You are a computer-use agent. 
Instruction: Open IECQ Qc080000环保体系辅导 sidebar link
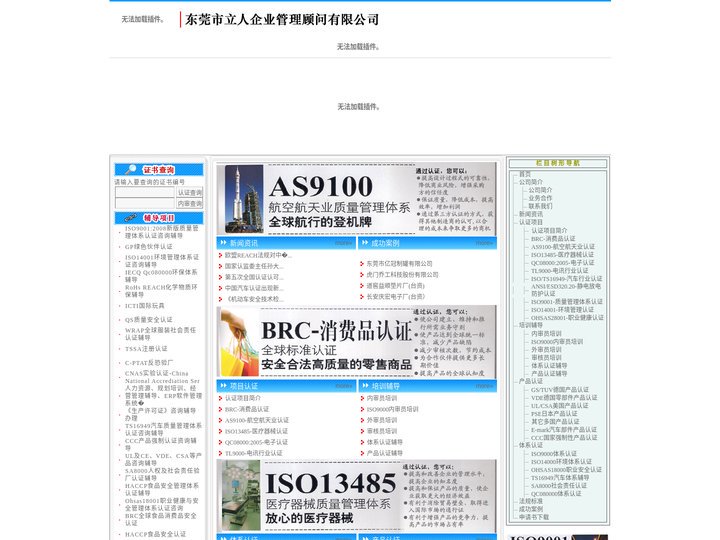pyautogui.click(x=161, y=276)
